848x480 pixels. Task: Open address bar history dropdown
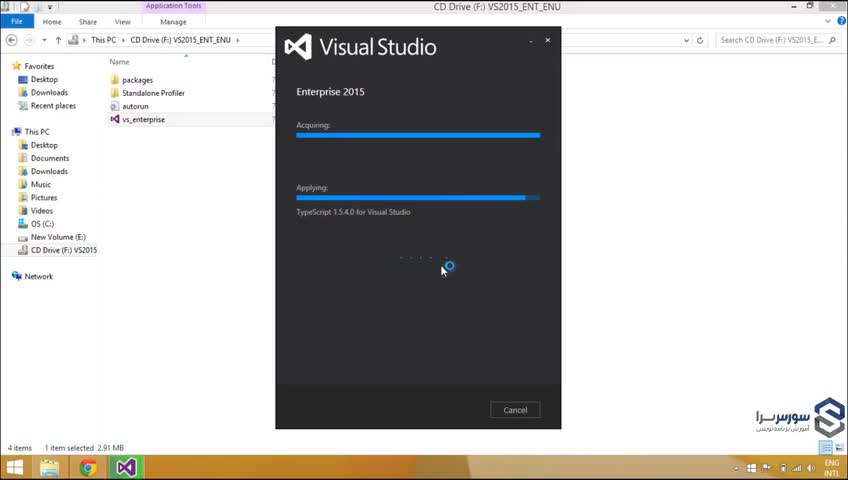(686, 40)
